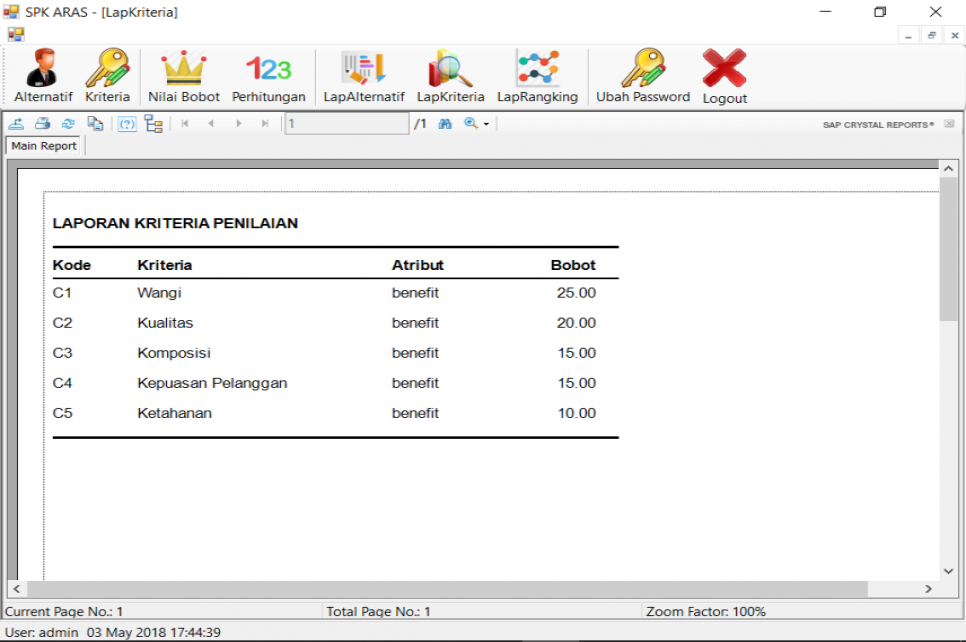Click the find text binoculars icon
The image size is (966, 642).
445,124
